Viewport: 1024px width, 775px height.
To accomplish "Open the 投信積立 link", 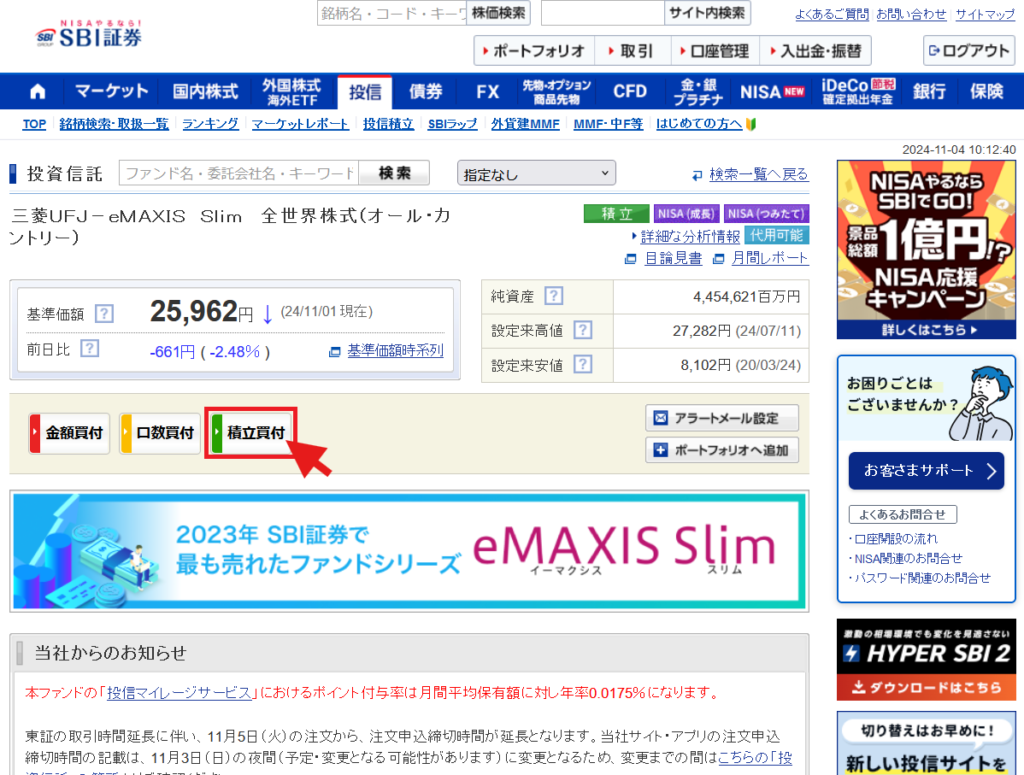I will pos(389,123).
